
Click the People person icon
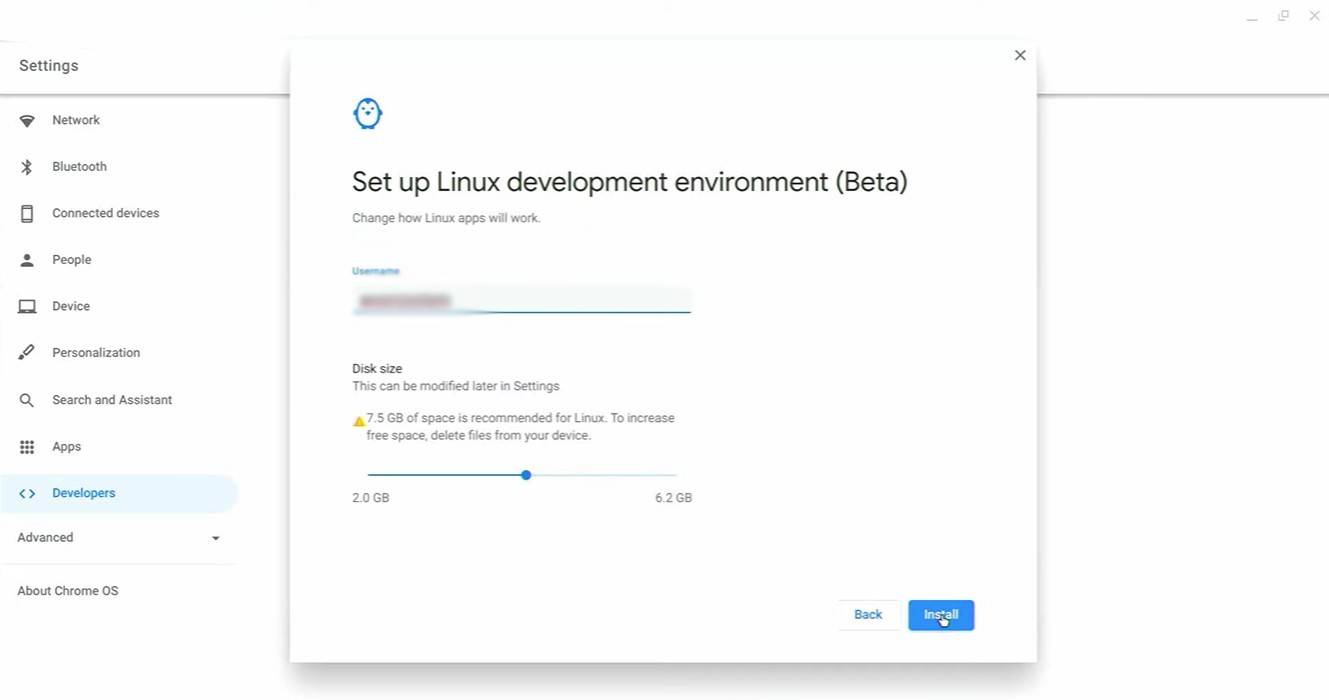pyautogui.click(x=27, y=260)
